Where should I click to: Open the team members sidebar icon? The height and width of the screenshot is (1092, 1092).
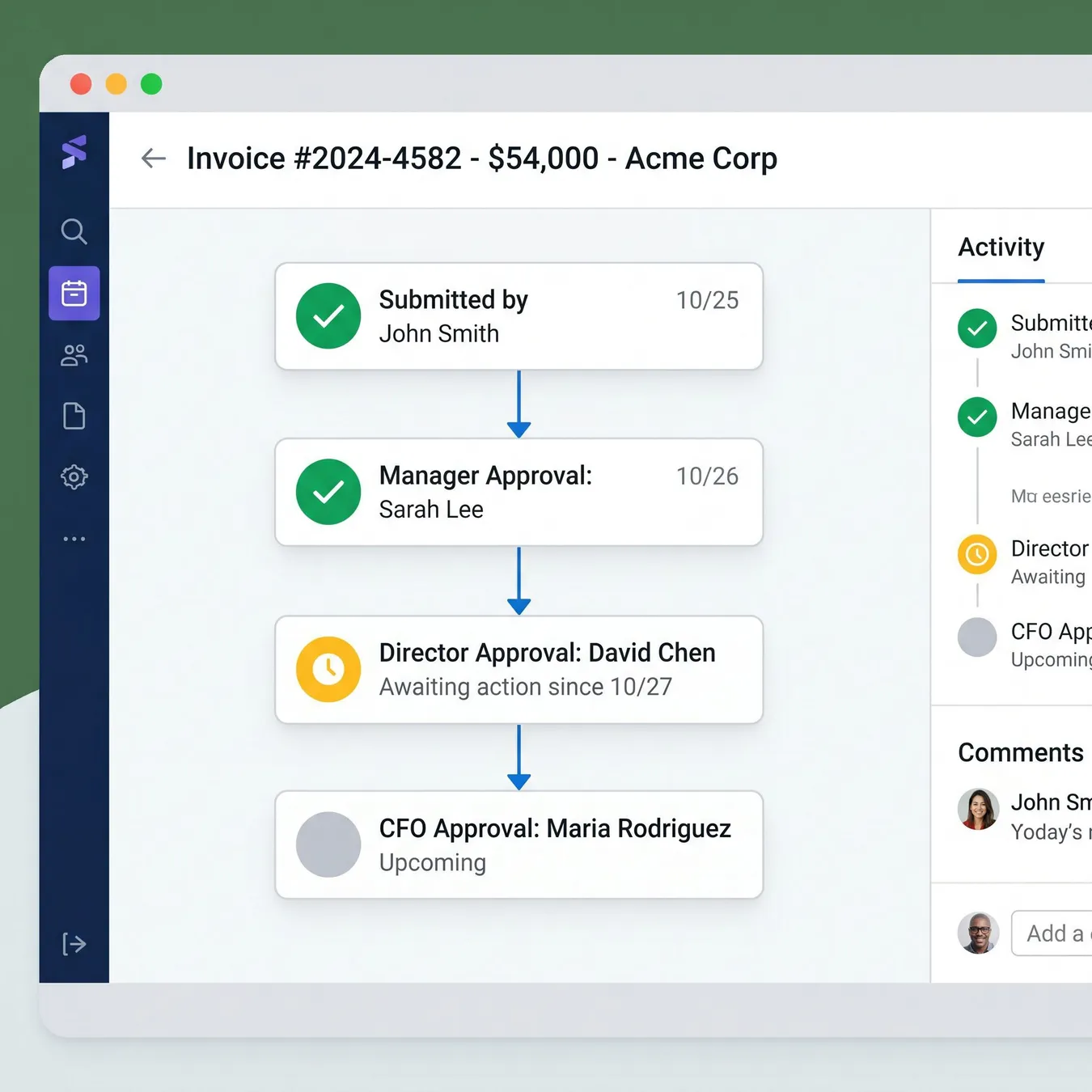point(74,354)
